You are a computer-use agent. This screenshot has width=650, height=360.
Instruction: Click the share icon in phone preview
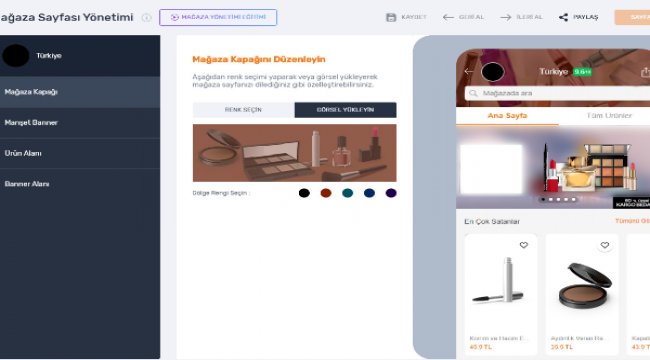[645, 72]
